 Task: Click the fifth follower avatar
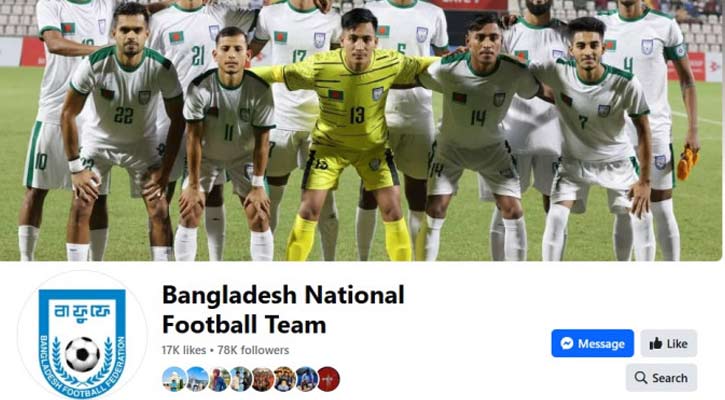(x=263, y=379)
